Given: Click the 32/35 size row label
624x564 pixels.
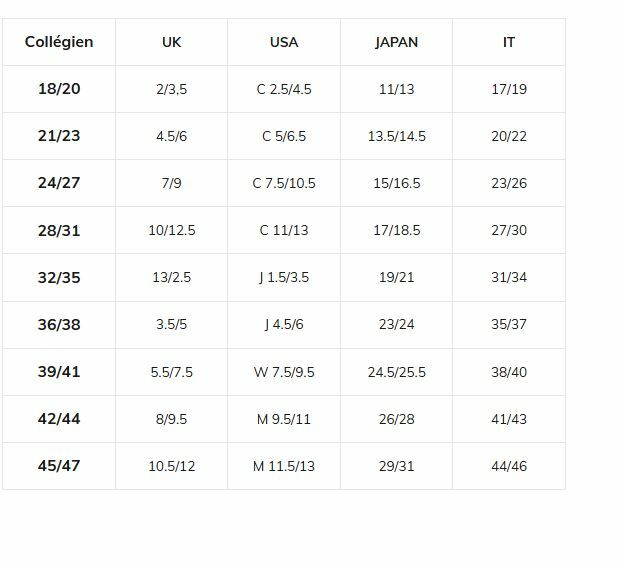Looking at the screenshot, I should (59, 277).
